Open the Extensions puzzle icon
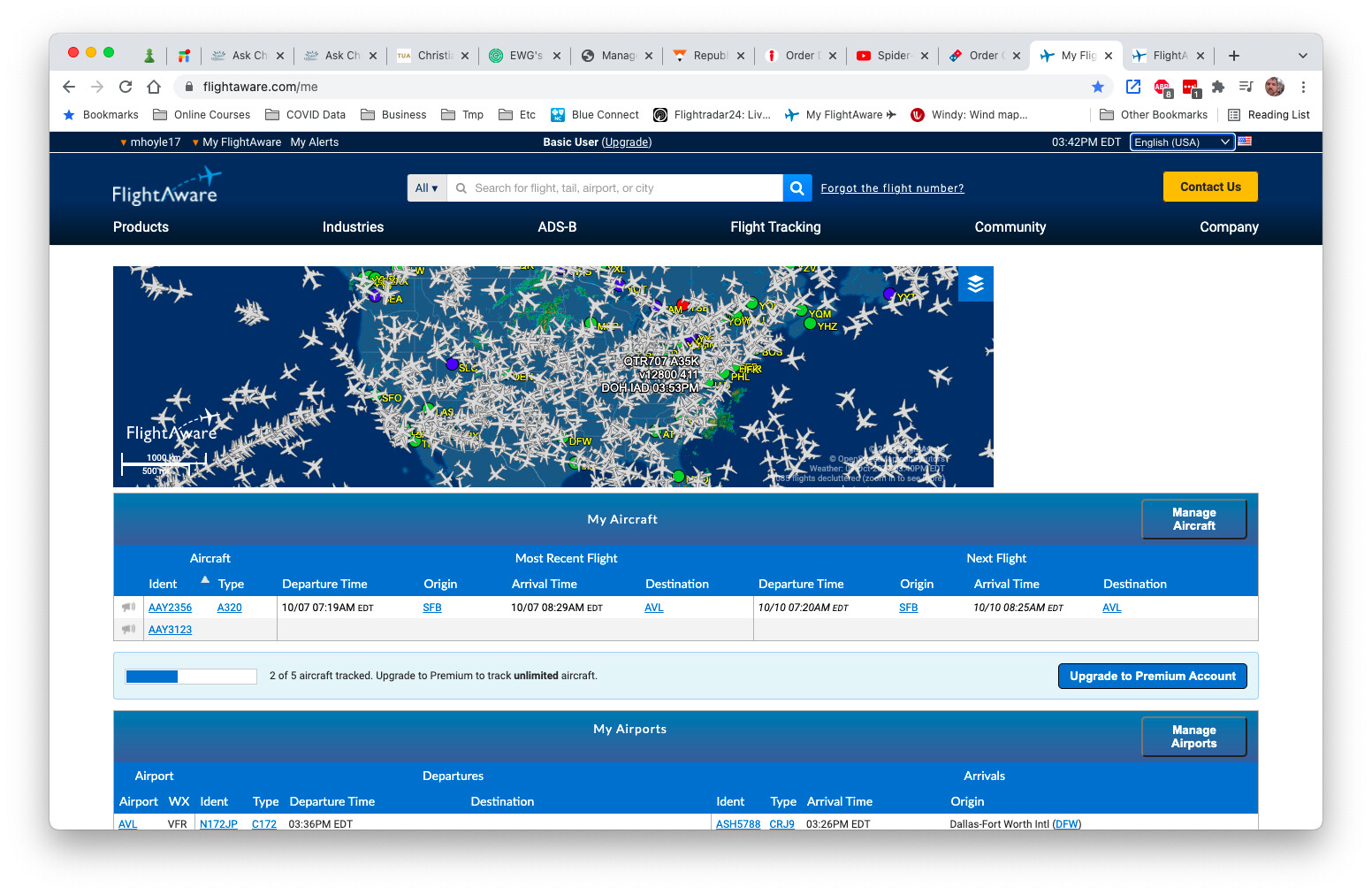Image resolution: width=1372 pixels, height=895 pixels. [x=1218, y=87]
